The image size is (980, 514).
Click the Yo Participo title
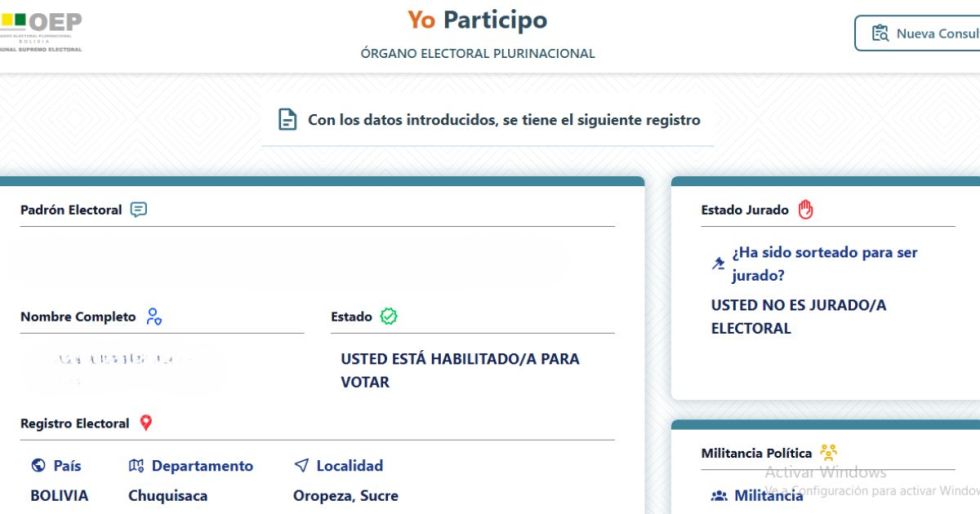click(x=478, y=20)
